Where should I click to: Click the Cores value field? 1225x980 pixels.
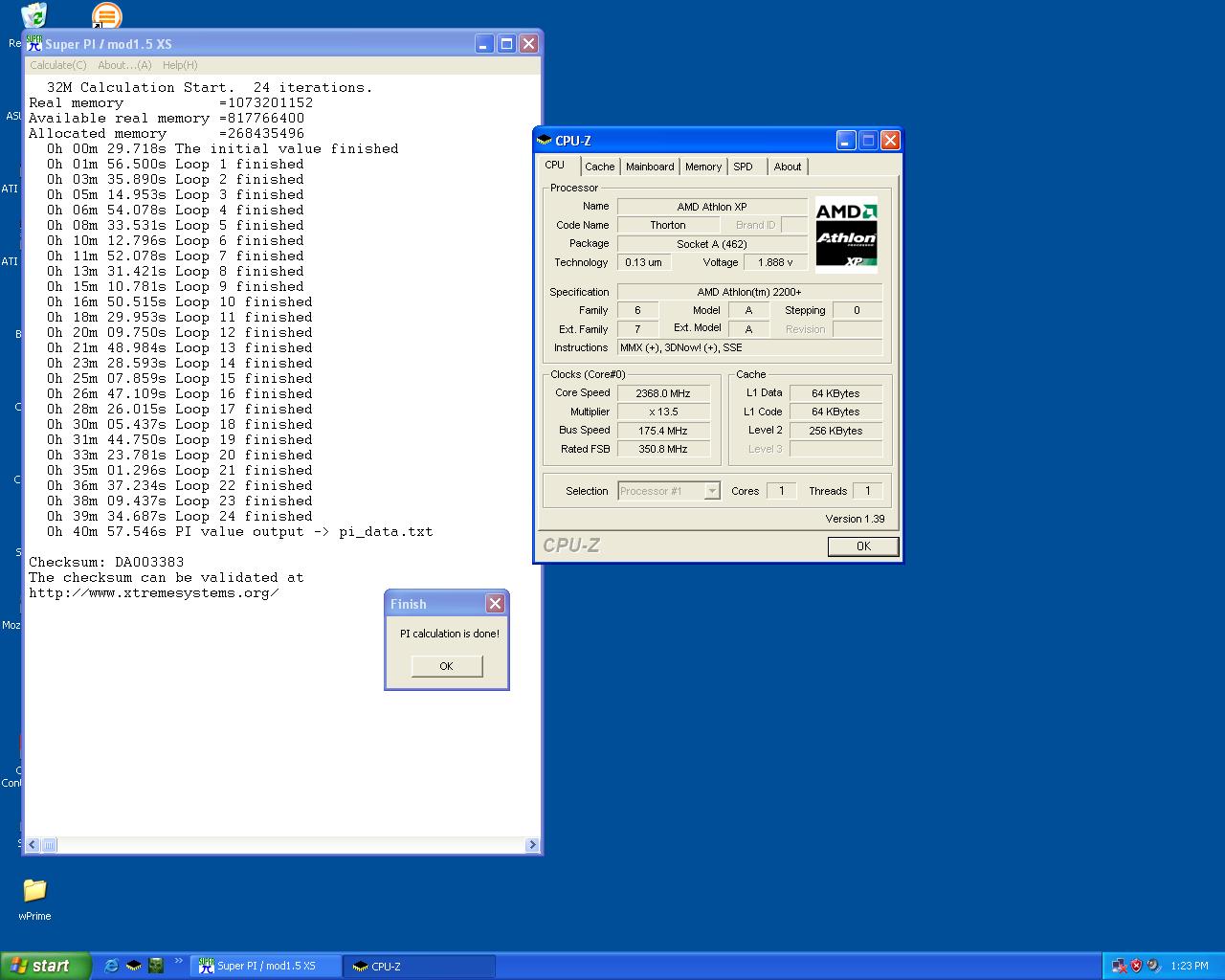(781, 491)
